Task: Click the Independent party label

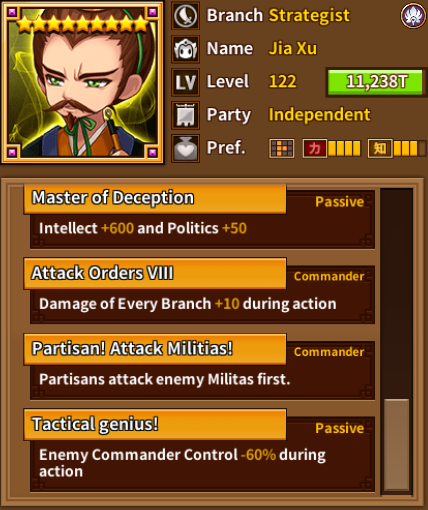Action: (x=319, y=115)
